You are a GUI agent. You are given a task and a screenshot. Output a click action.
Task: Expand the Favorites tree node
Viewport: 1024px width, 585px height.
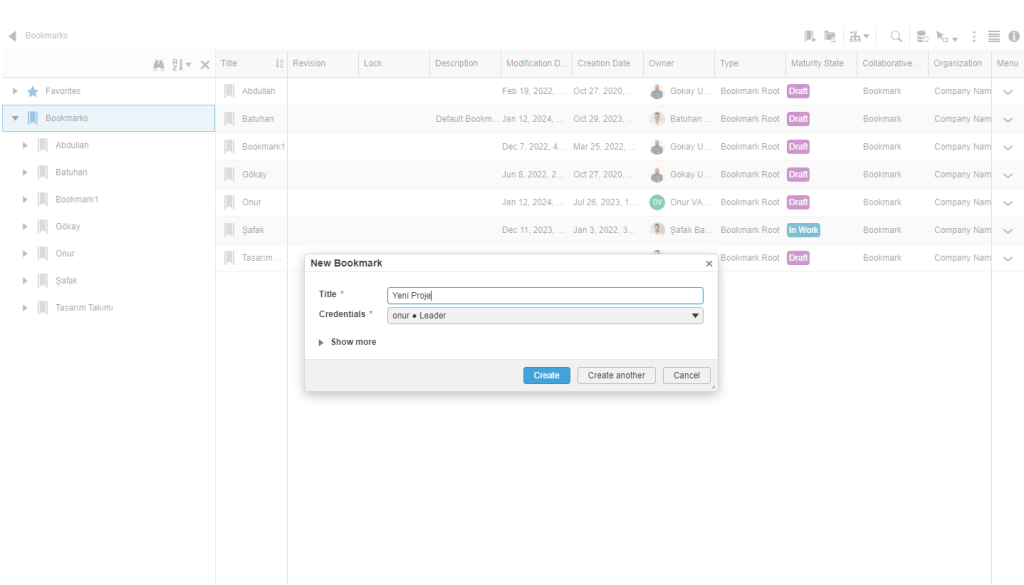coord(15,91)
